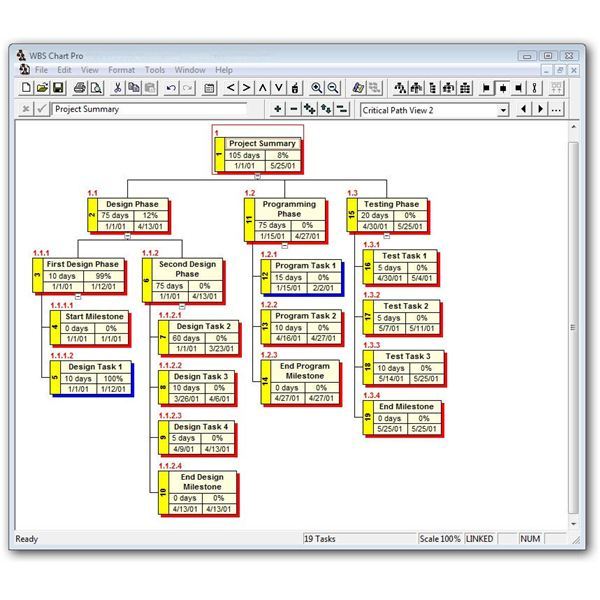600x600 pixels.
Task: Apply the second tree arrangement style icon
Action: (416, 88)
